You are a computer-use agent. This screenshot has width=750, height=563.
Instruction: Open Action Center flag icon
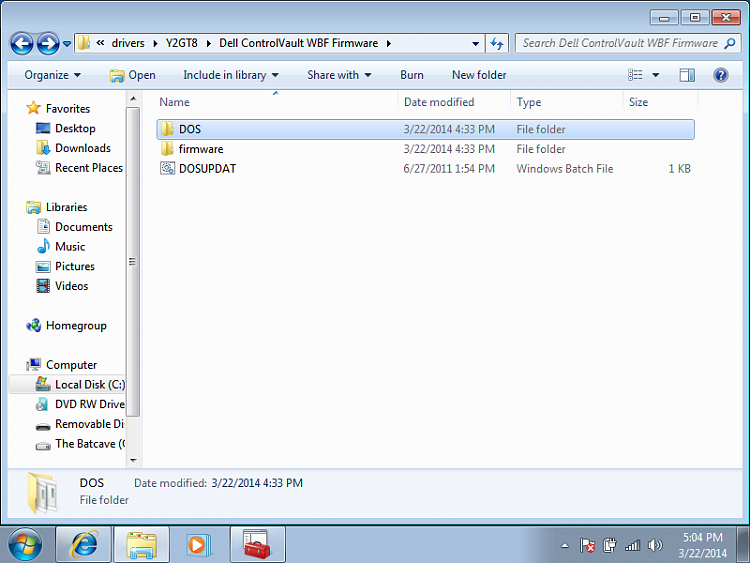pos(587,545)
